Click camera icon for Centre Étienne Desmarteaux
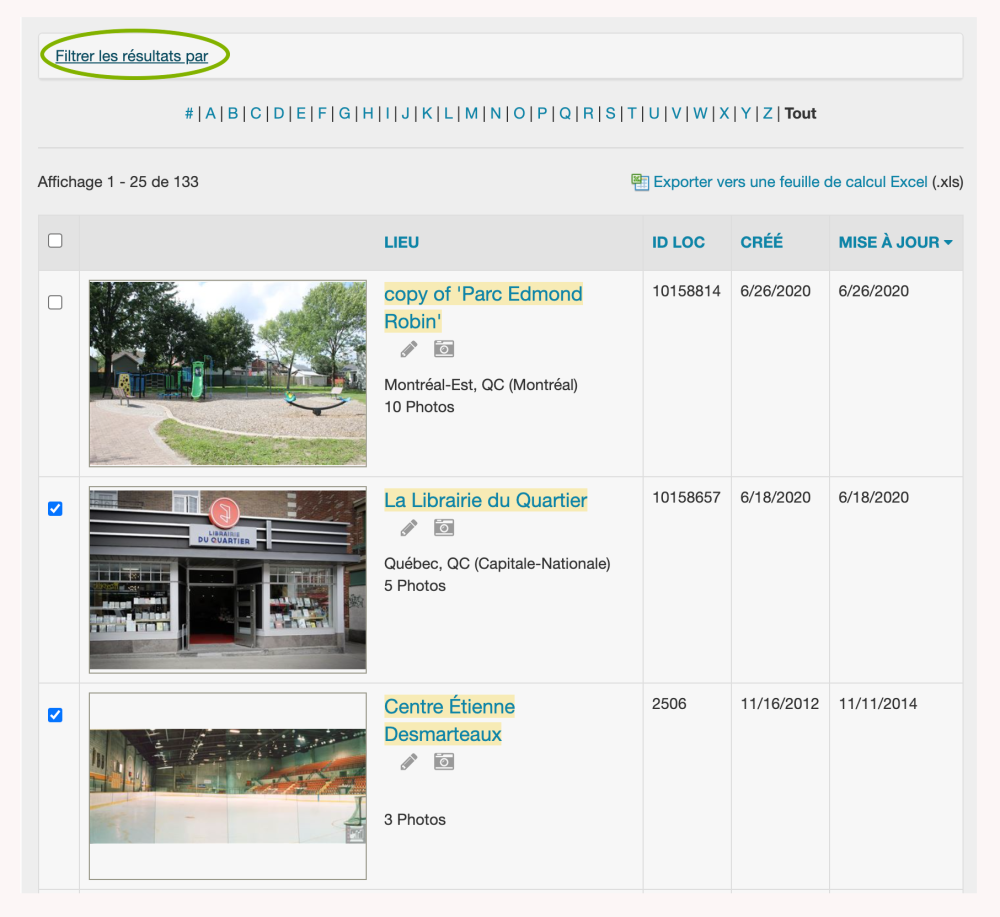This screenshot has height=917, width=1000. (x=444, y=761)
